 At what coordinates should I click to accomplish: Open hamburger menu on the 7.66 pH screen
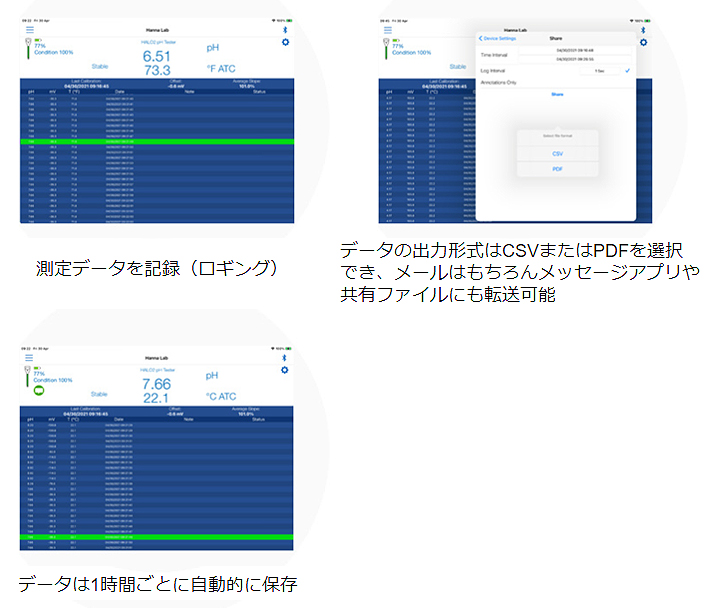(x=28, y=357)
